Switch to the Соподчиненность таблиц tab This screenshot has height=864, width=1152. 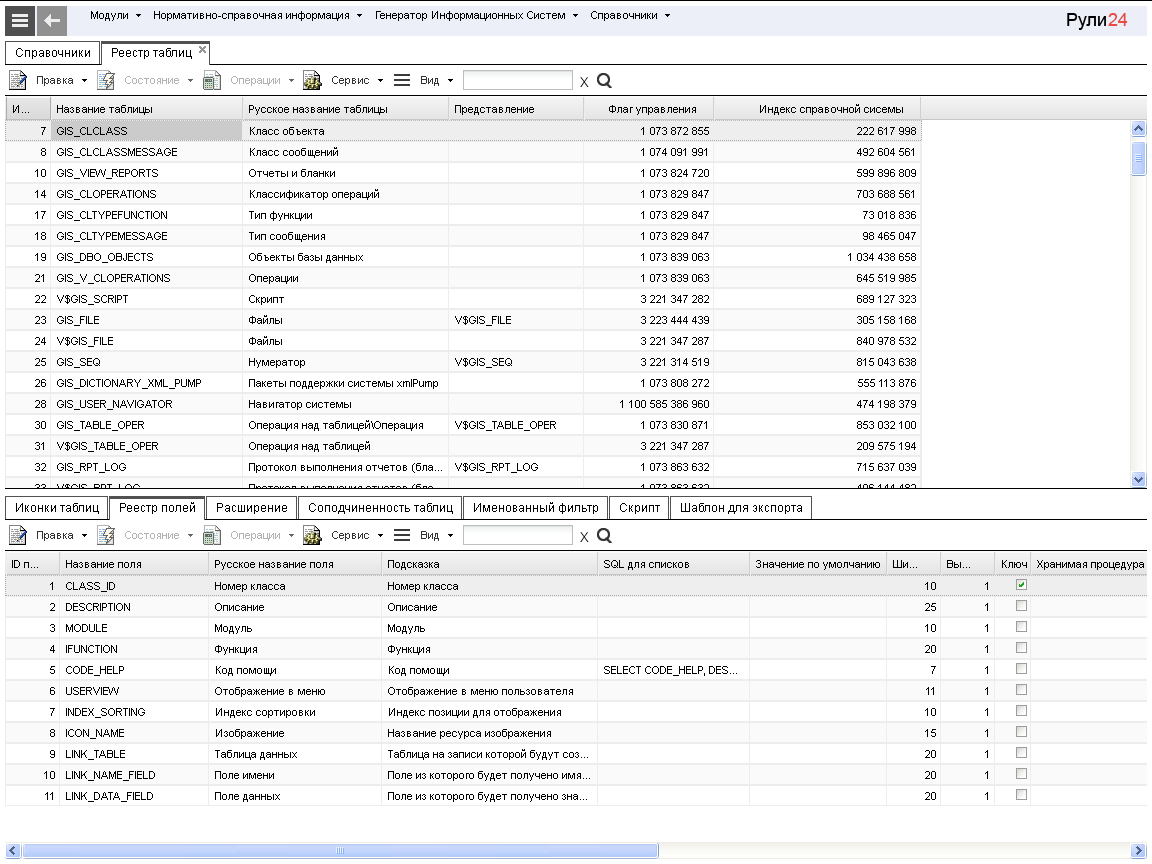pyautogui.click(x=381, y=508)
